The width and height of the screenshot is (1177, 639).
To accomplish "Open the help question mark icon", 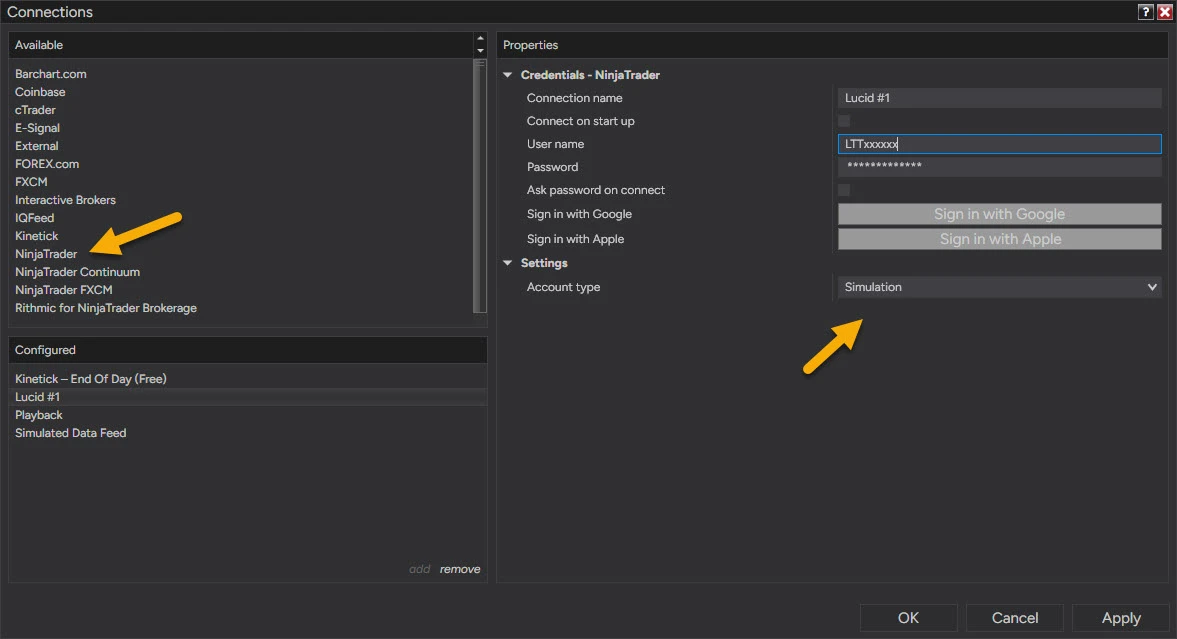I will click(x=1145, y=12).
